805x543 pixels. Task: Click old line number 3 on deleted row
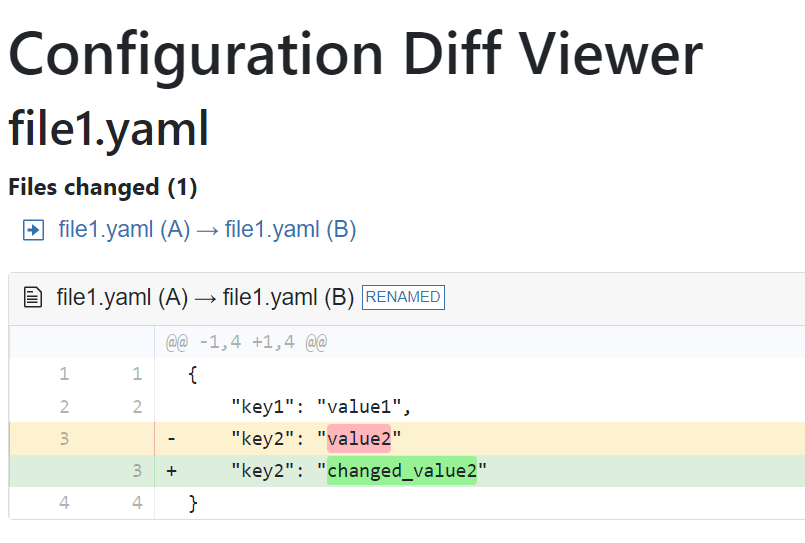coord(64,439)
